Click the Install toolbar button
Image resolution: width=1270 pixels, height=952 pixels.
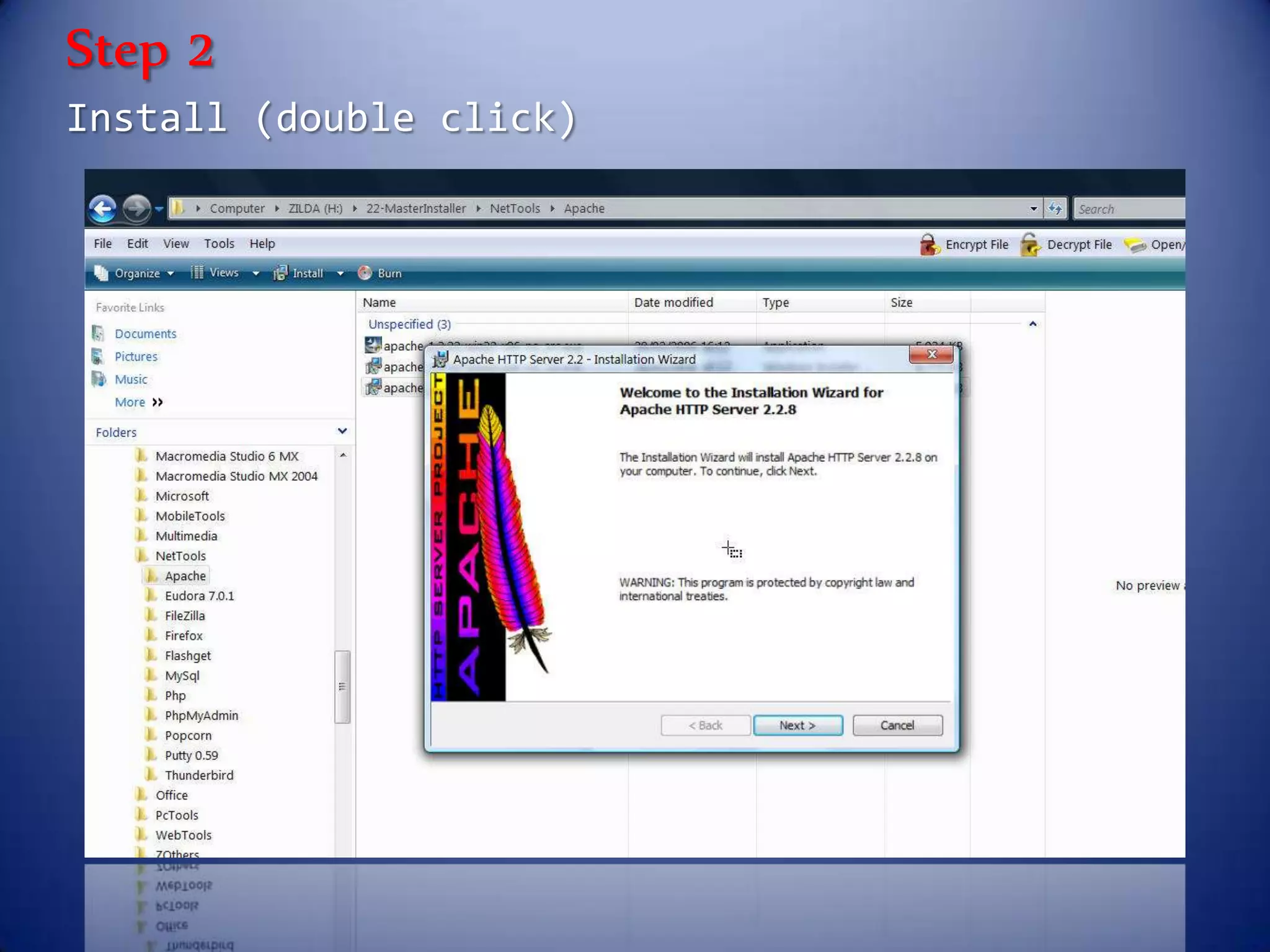pyautogui.click(x=300, y=273)
